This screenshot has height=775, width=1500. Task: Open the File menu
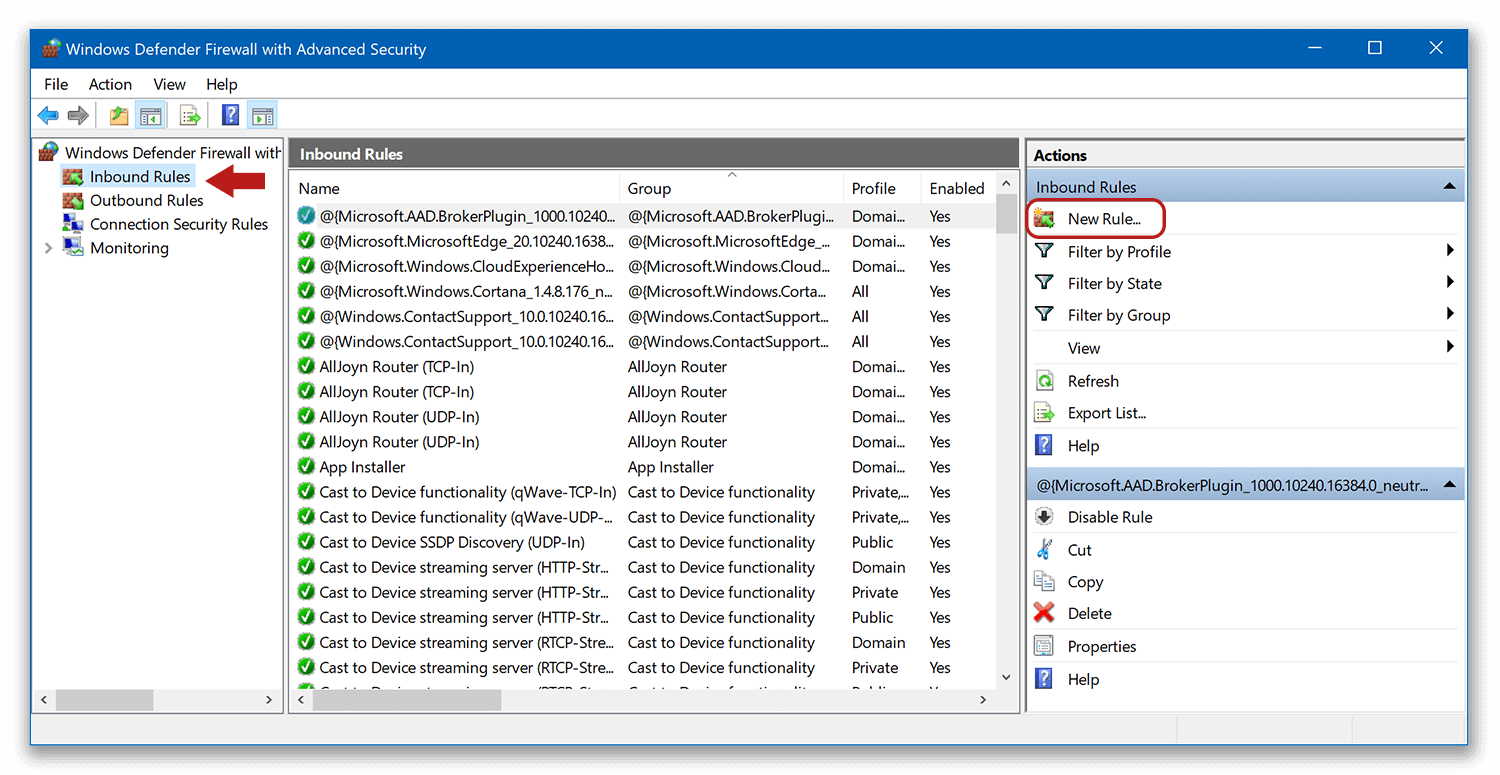(56, 84)
